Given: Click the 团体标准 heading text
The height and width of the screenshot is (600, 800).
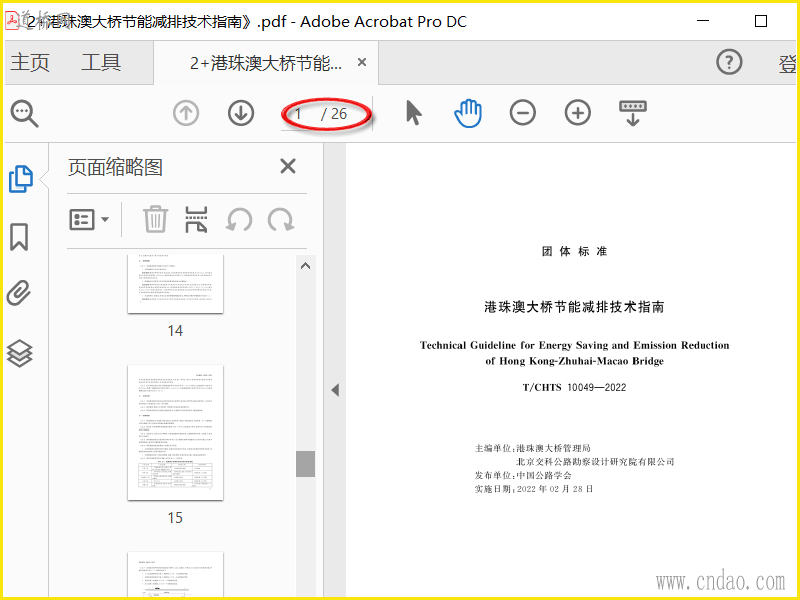Looking at the screenshot, I should click(x=574, y=251).
